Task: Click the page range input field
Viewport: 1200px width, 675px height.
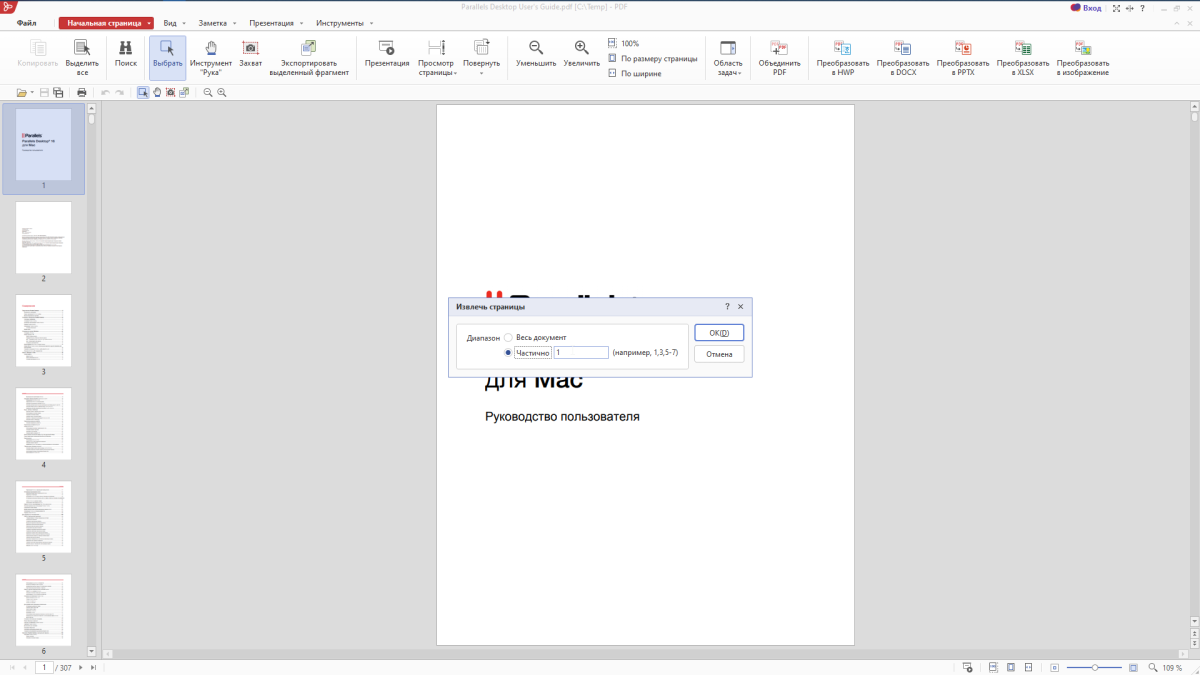Action: pyautogui.click(x=581, y=352)
